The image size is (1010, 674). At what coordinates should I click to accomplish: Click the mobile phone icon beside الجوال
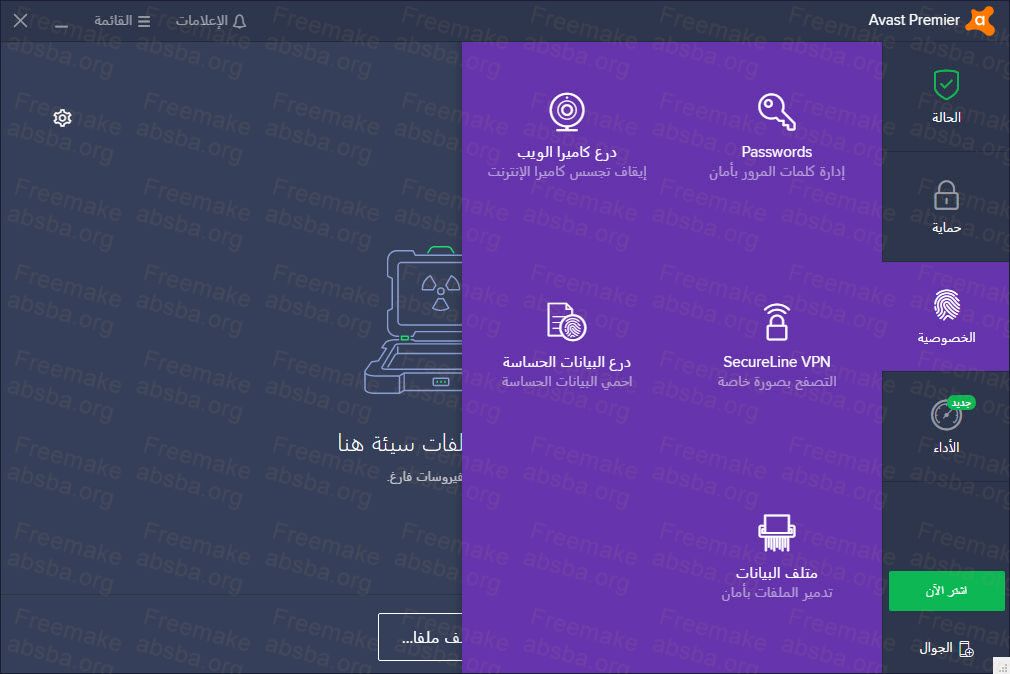[x=966, y=649]
